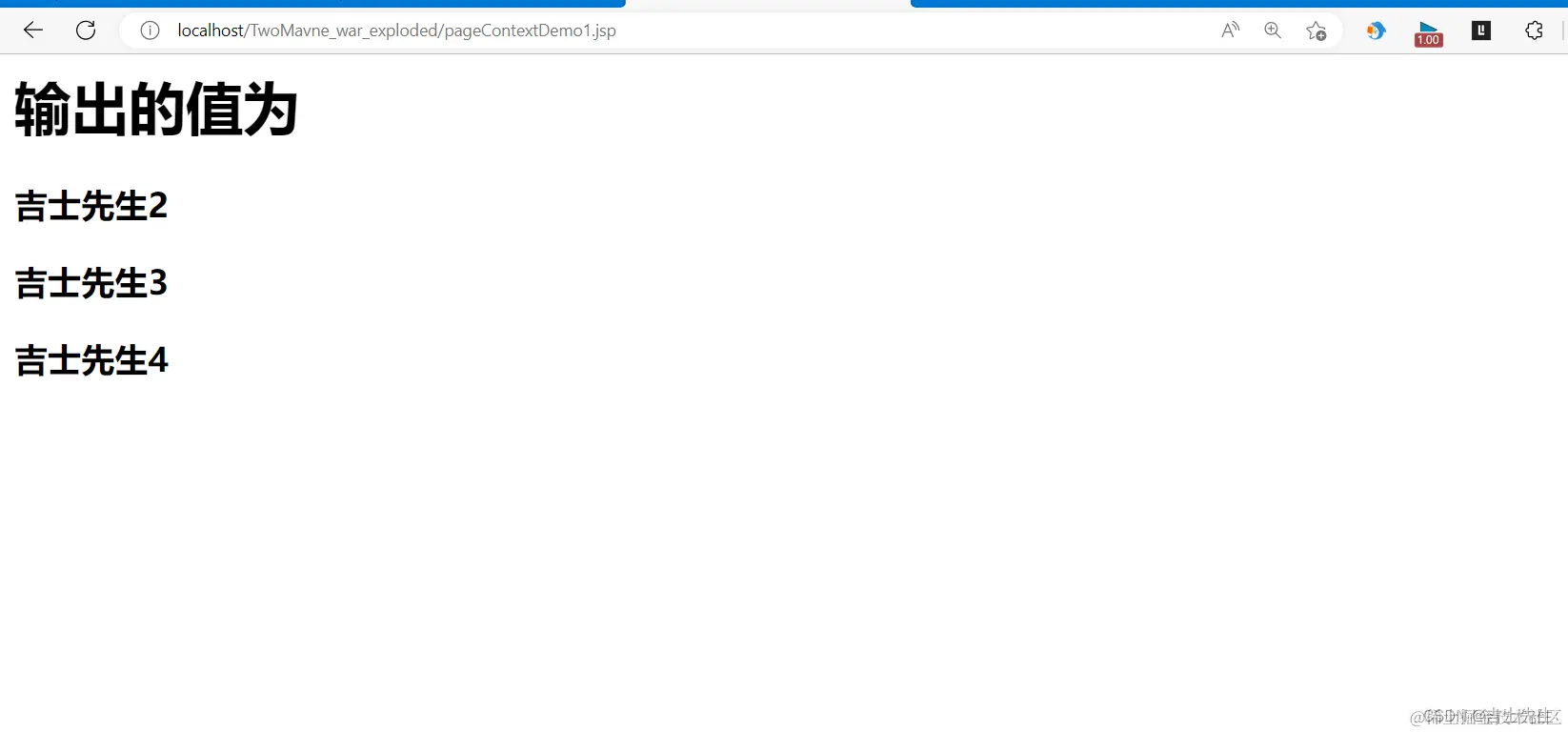Open the zoom magnifier icon
The width and height of the screenshot is (1568, 733).
(1273, 31)
